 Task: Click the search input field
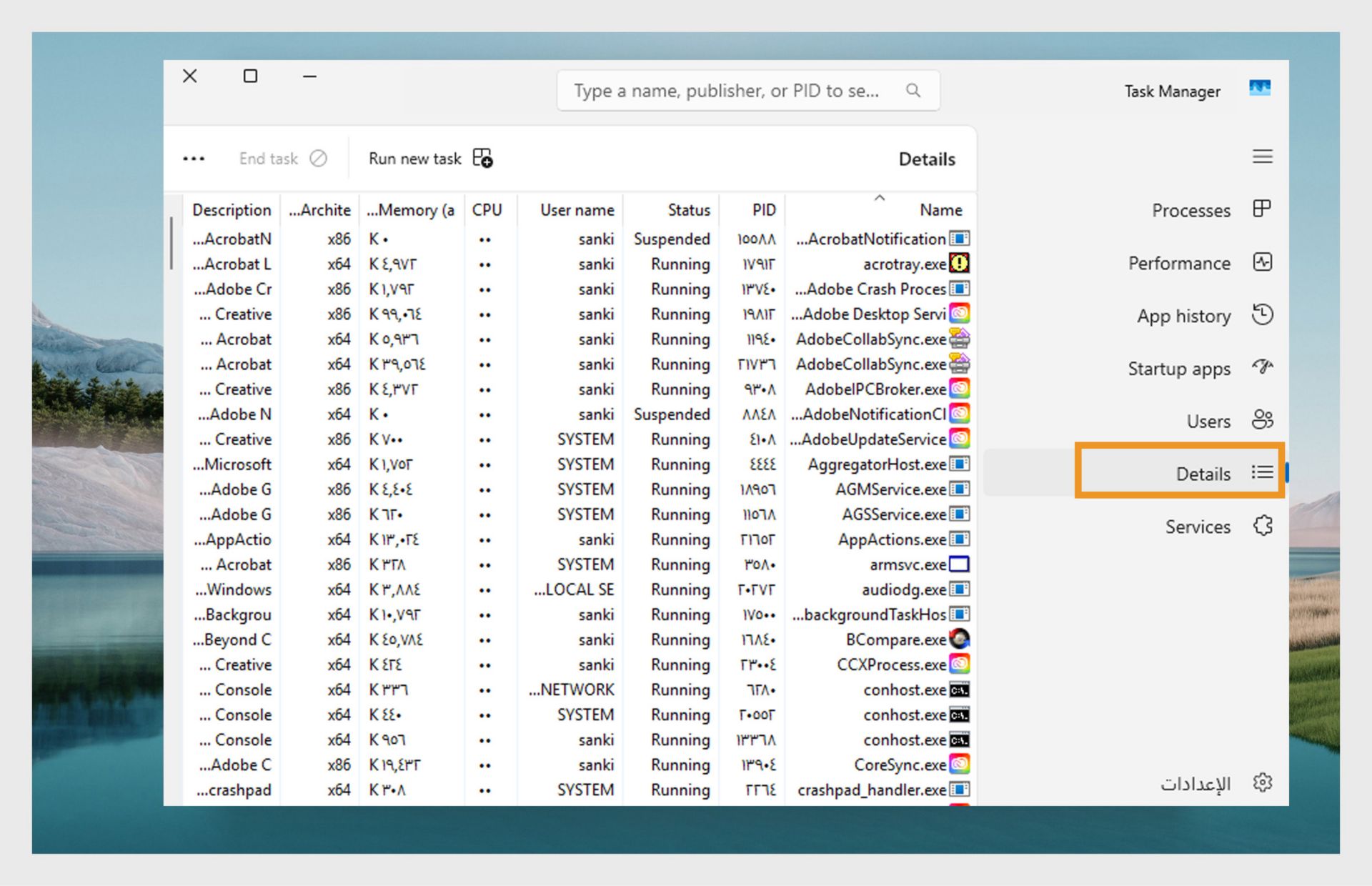(x=725, y=91)
